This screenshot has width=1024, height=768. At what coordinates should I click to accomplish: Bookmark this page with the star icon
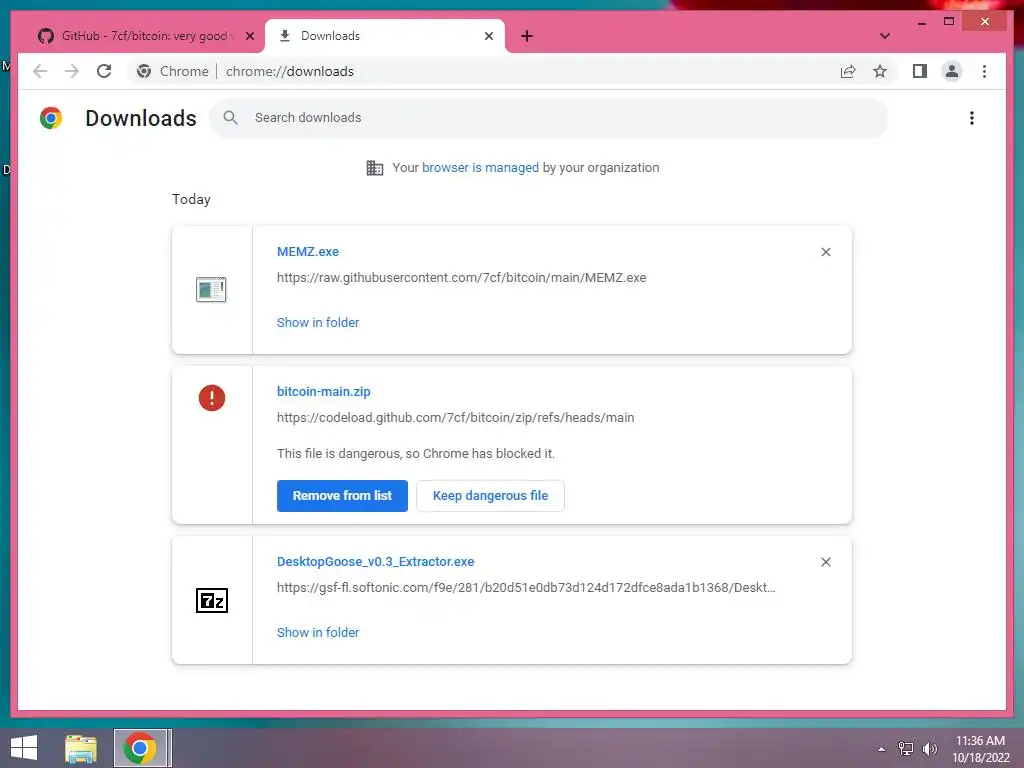880,71
